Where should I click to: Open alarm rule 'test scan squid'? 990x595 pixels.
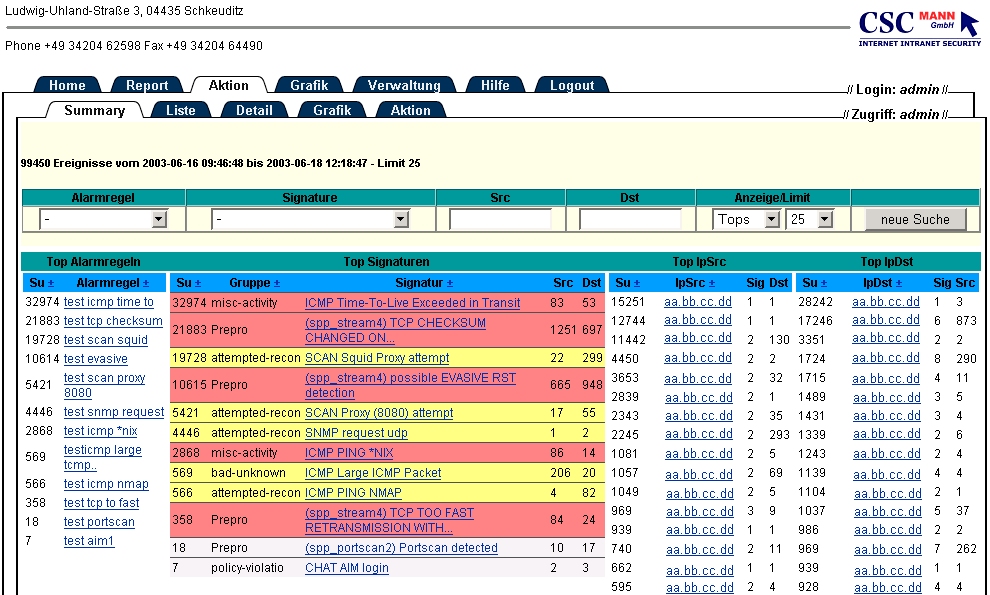click(x=105, y=340)
